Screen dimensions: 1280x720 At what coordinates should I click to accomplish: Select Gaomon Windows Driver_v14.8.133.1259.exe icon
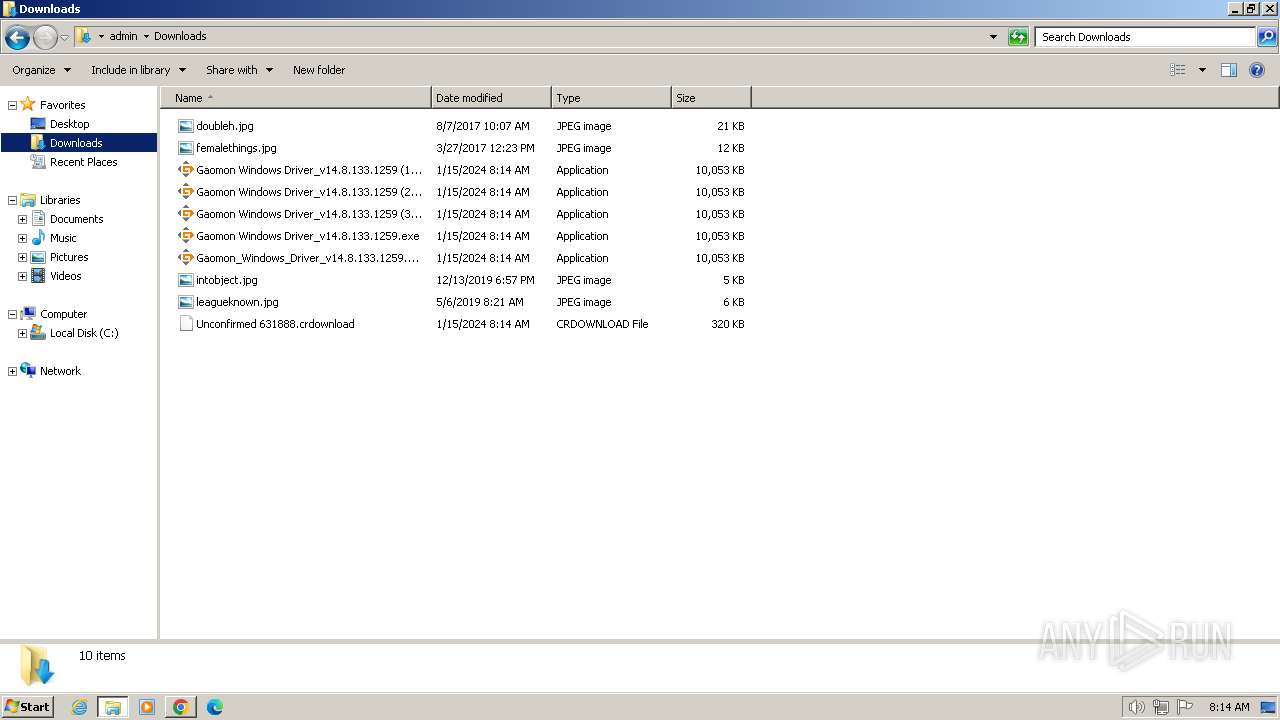(186, 236)
